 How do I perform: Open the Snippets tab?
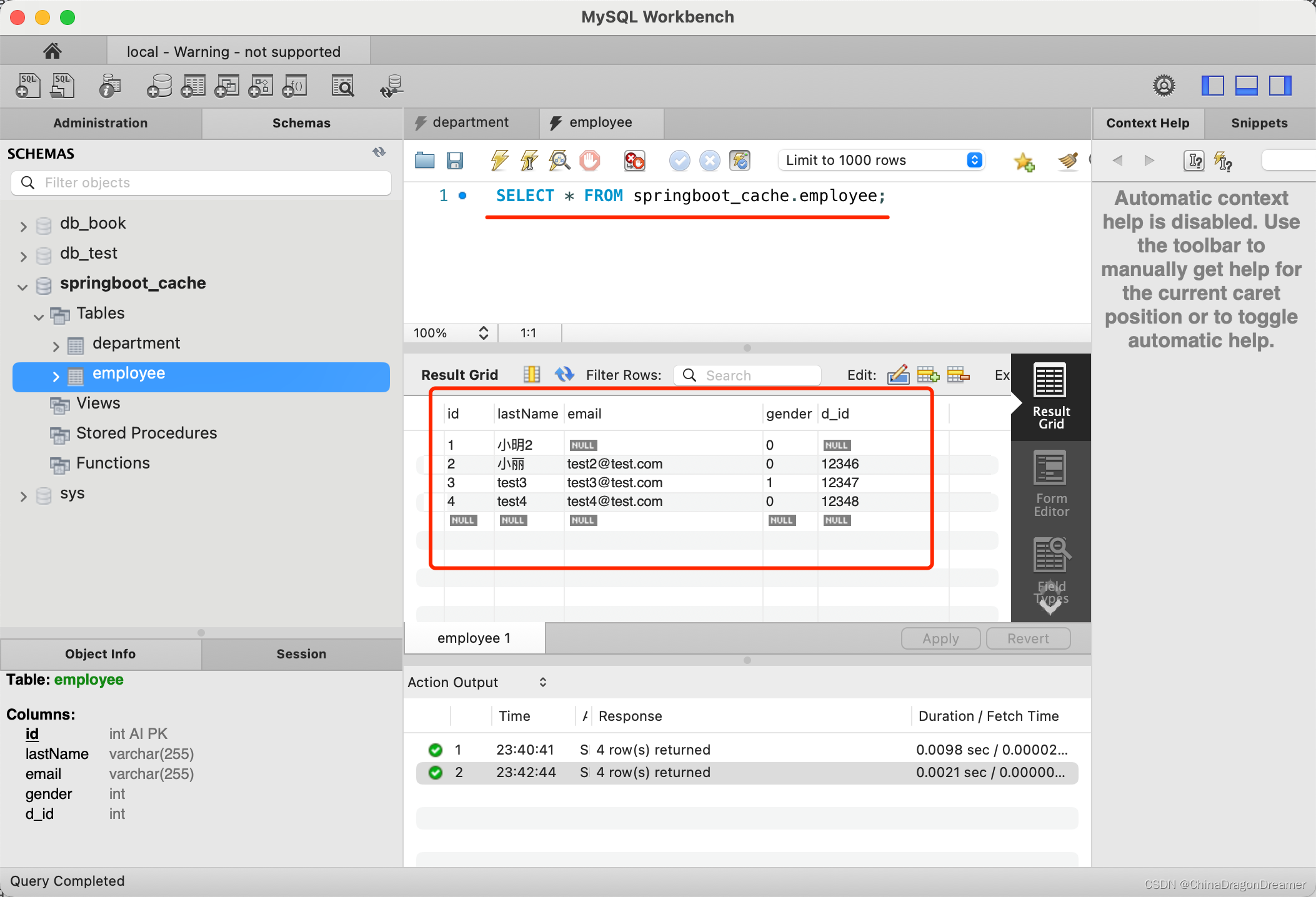point(1260,123)
